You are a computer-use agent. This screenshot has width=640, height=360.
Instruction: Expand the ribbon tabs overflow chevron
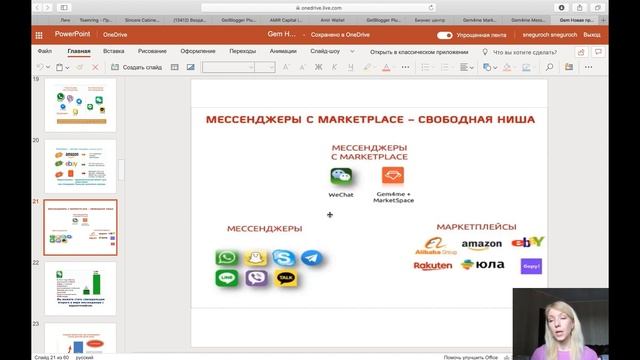click(352, 51)
